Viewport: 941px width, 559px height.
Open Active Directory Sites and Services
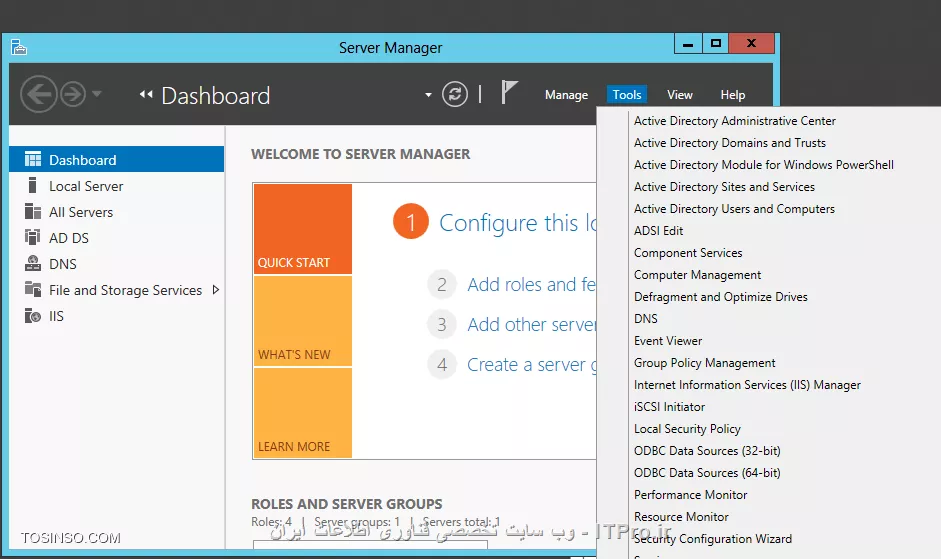(724, 187)
